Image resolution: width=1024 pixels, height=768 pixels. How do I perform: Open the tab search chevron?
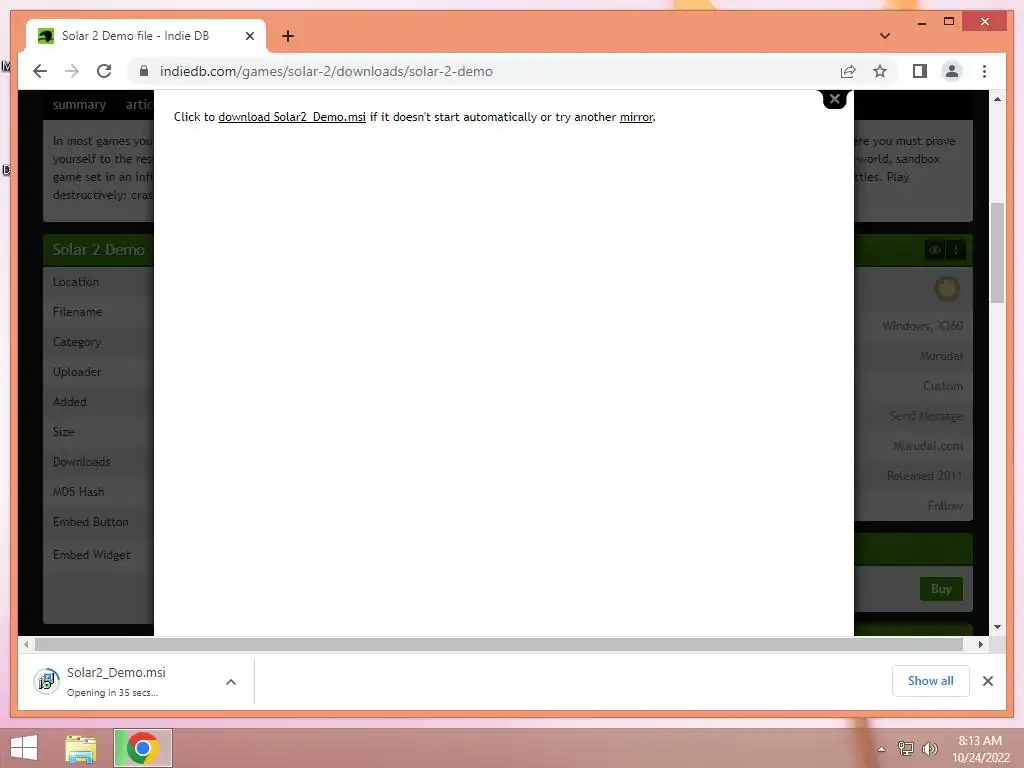884,36
